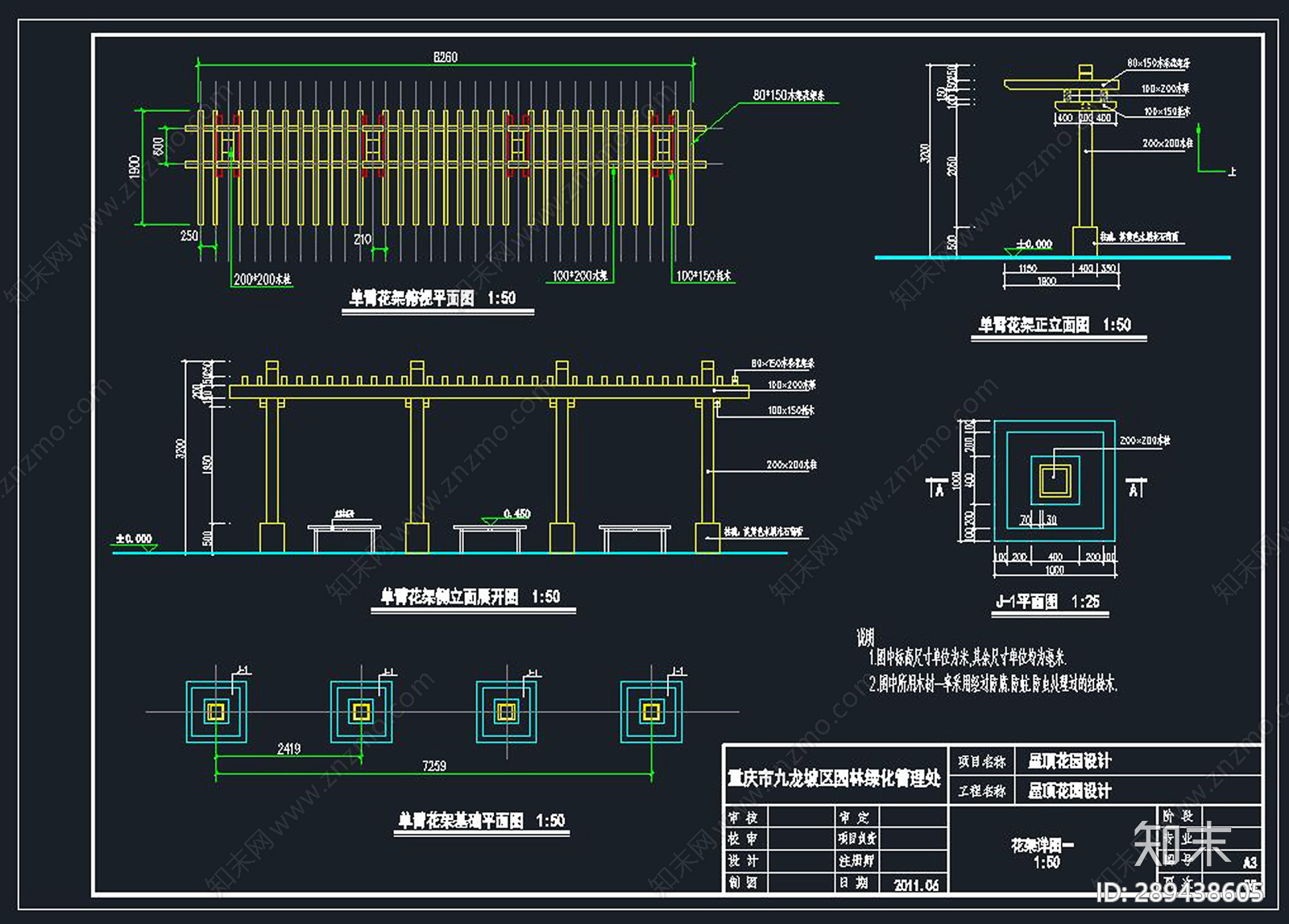The height and width of the screenshot is (924, 1289).
Task: Select the 说明 notes heading
Action: coord(865,638)
